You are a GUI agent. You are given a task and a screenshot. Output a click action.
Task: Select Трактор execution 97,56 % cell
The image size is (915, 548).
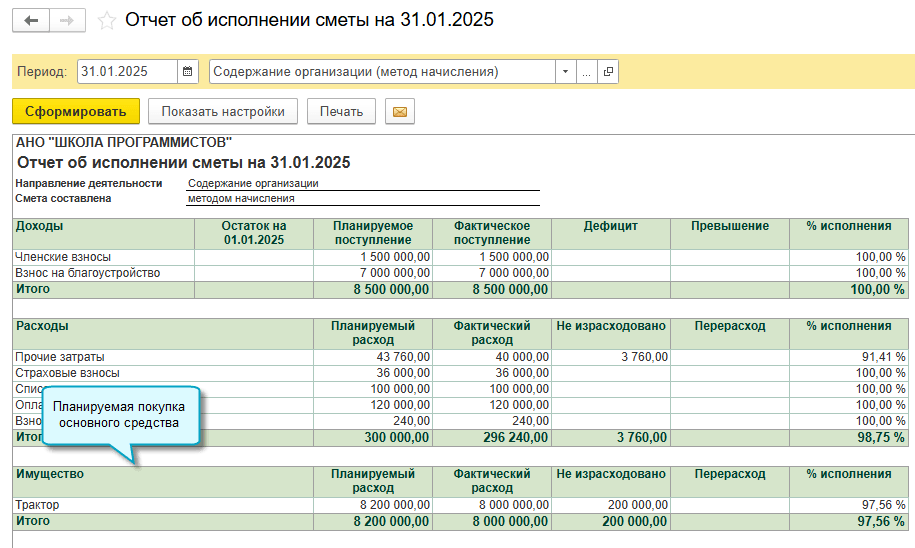[849, 505]
